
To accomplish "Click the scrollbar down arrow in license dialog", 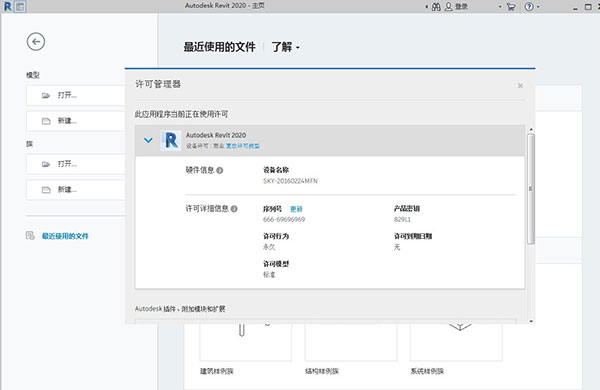I will (531, 321).
